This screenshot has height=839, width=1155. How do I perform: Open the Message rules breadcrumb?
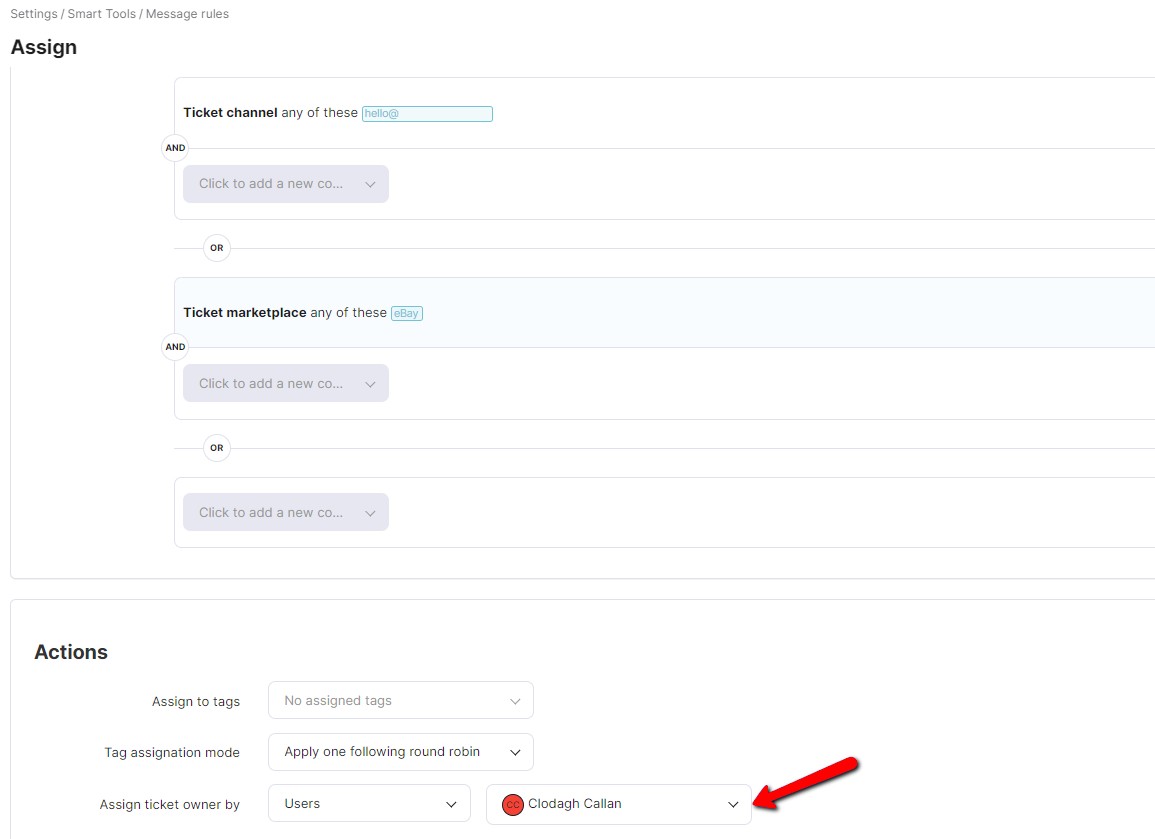tap(187, 14)
